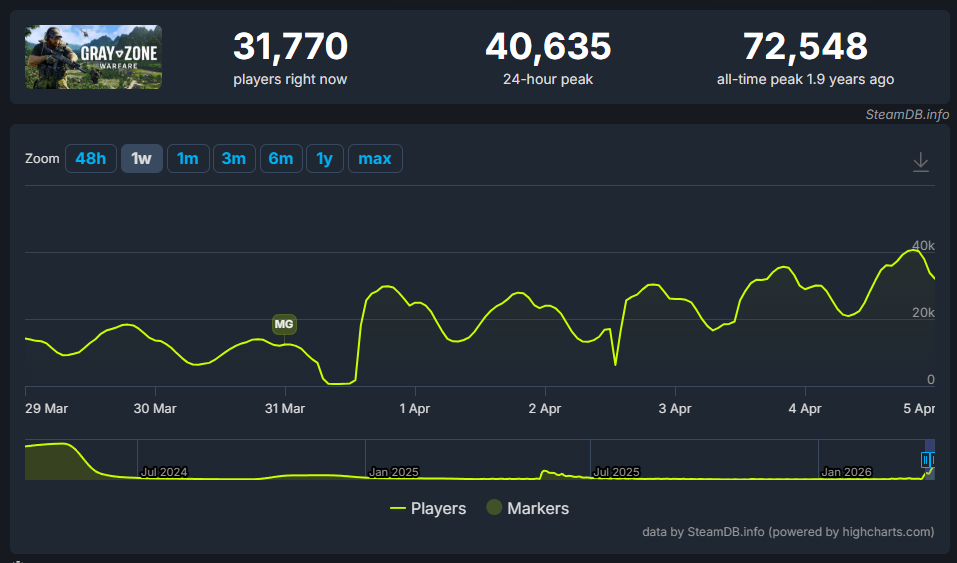This screenshot has width=957, height=563.
Task: Click the 30 Mar axis label
Action: click(x=155, y=409)
